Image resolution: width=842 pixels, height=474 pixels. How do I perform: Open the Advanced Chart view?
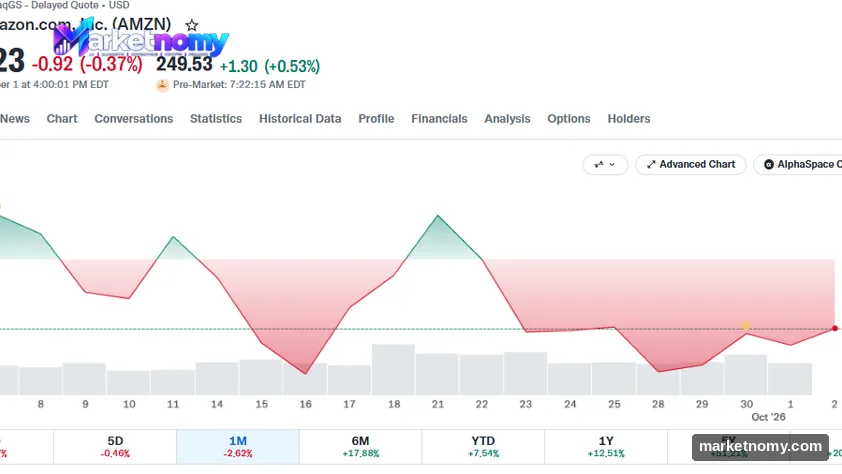coord(691,164)
